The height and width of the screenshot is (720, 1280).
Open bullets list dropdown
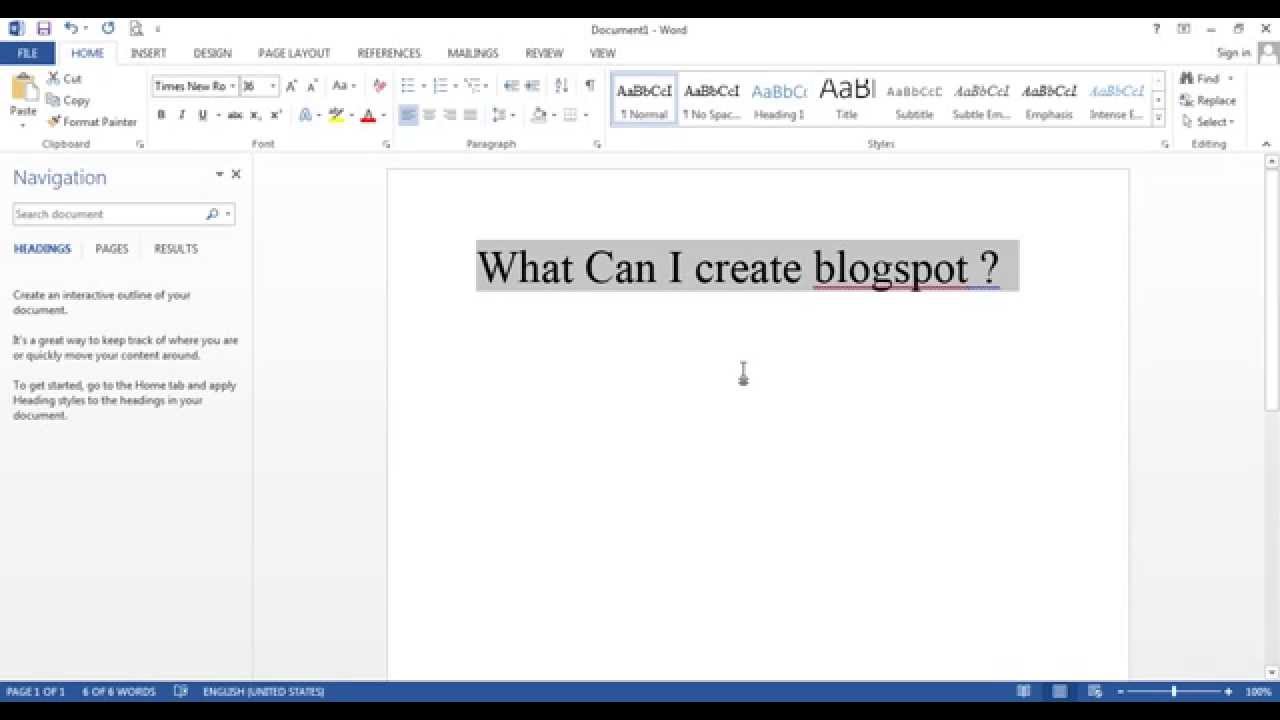(x=424, y=86)
